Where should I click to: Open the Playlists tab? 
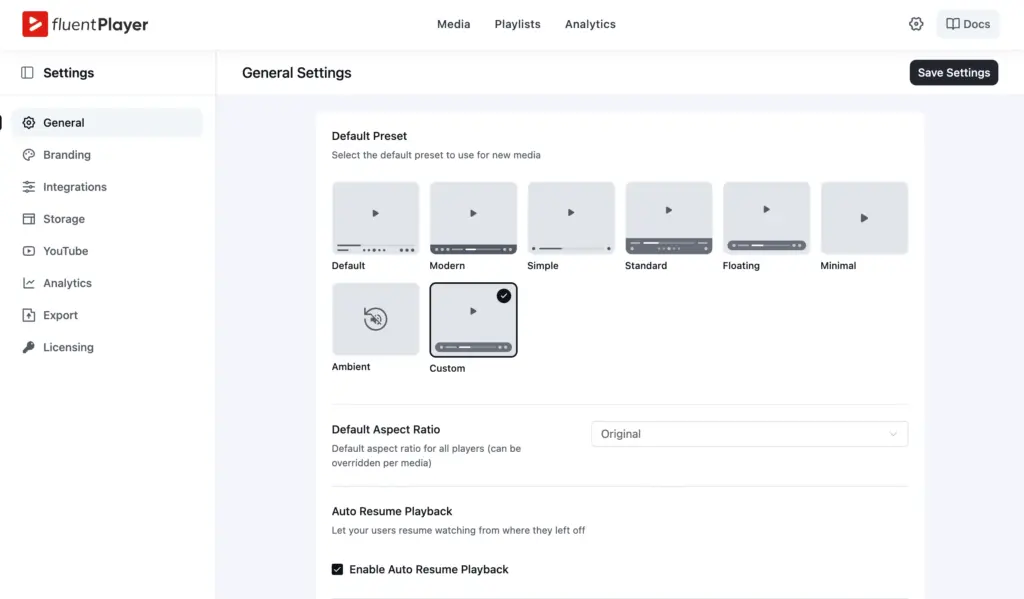click(517, 24)
